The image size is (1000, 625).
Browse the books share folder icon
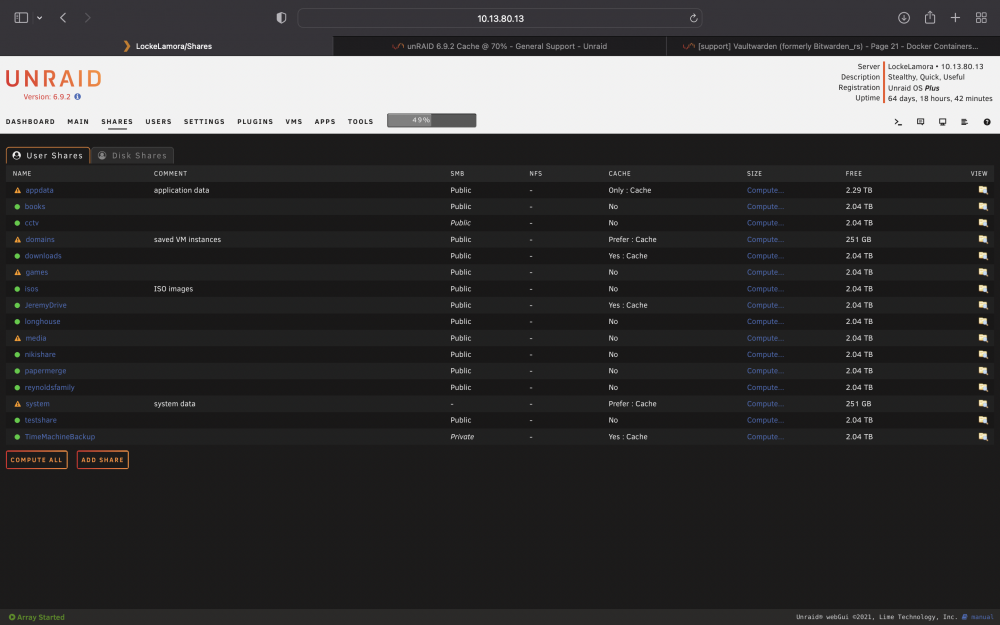coord(983,207)
